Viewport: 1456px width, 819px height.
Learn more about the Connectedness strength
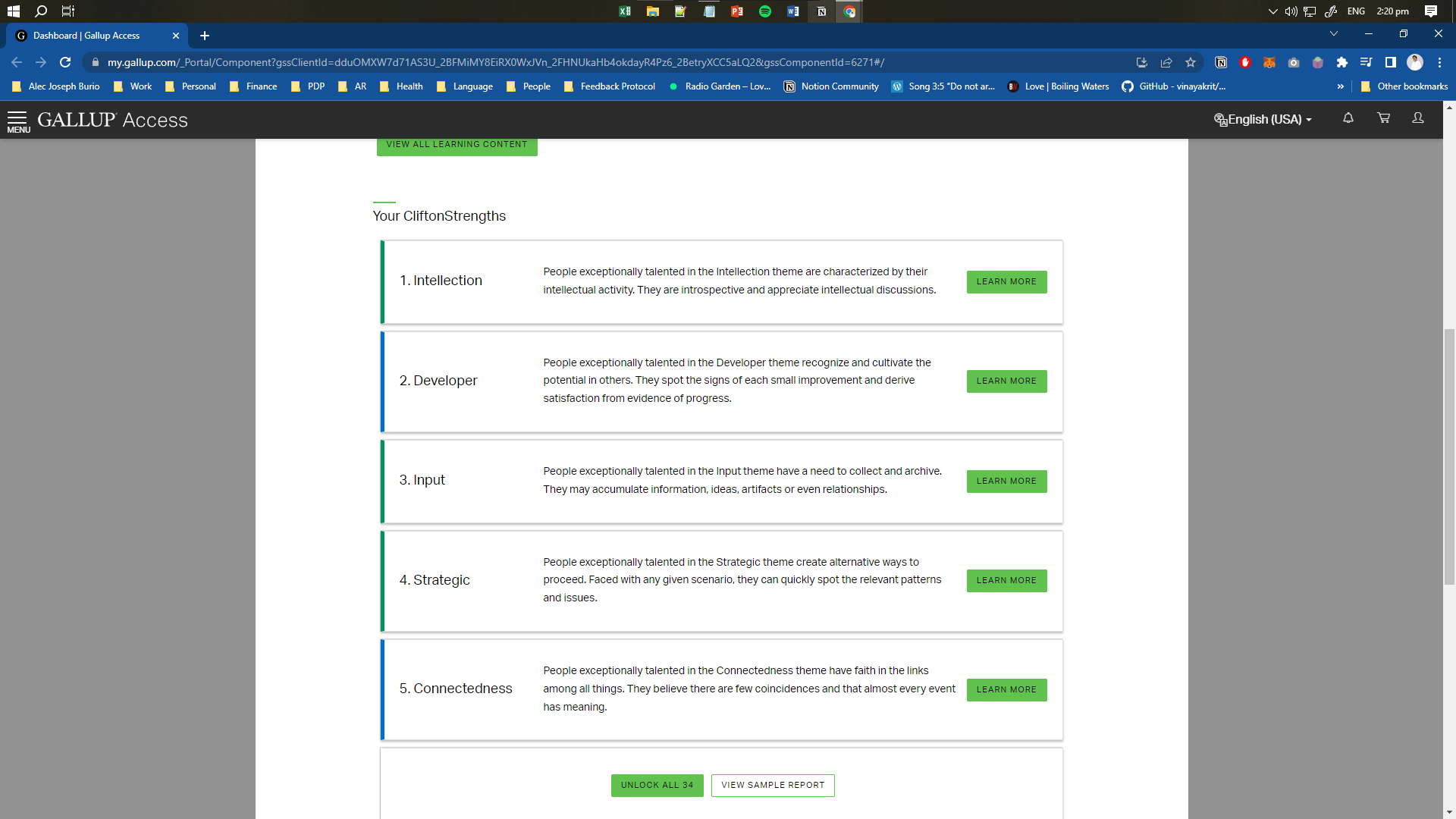(x=1006, y=689)
